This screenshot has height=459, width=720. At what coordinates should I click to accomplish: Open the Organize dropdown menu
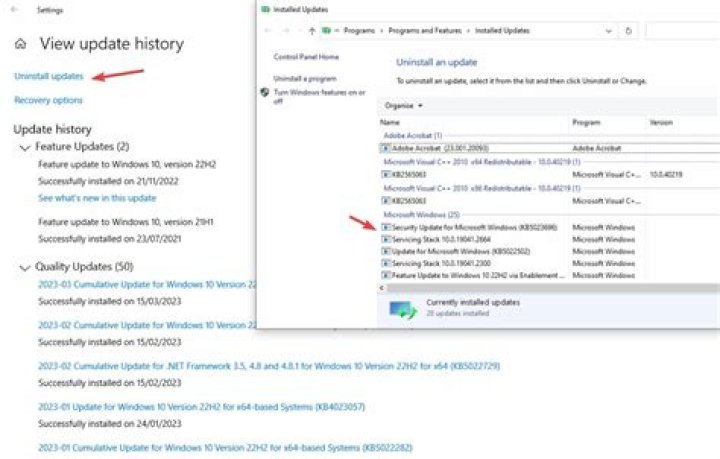405,105
